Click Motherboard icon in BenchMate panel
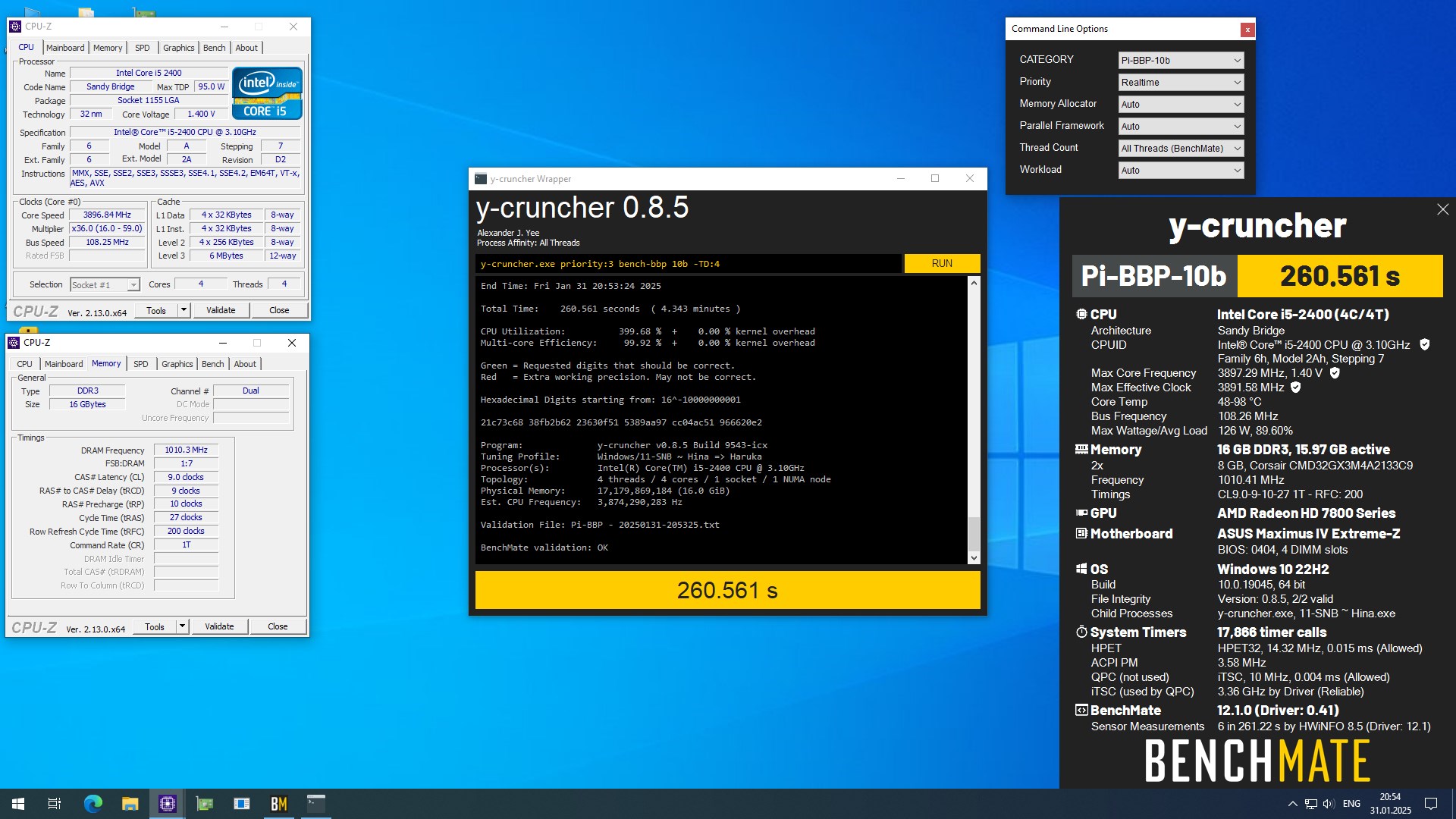Image resolution: width=1456 pixels, height=819 pixels. coord(1081,533)
